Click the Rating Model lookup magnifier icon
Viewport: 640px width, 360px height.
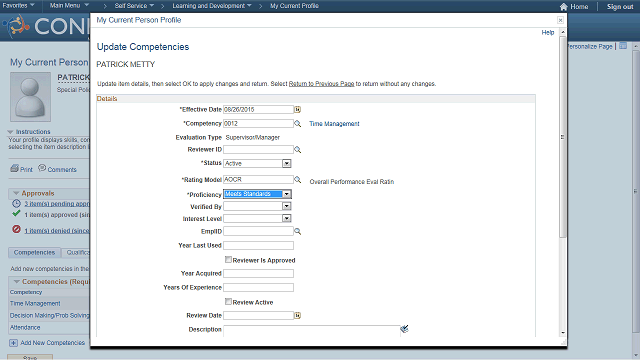tap(298, 180)
